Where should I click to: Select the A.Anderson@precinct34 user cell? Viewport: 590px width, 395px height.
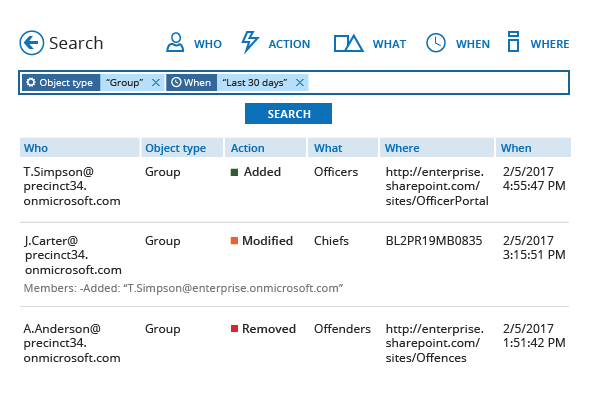tap(72, 343)
